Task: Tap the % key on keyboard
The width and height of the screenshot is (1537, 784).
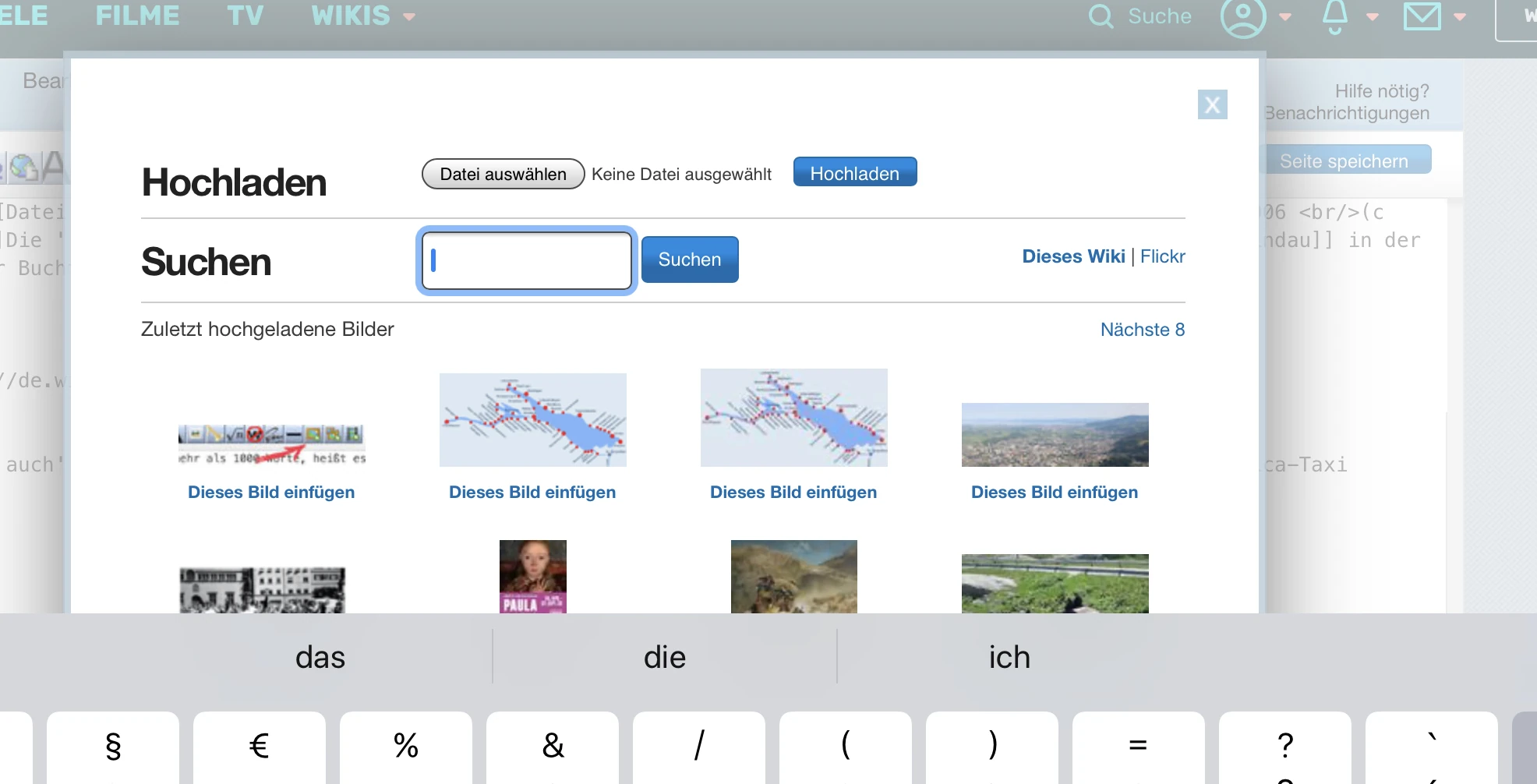Action: pos(406,747)
